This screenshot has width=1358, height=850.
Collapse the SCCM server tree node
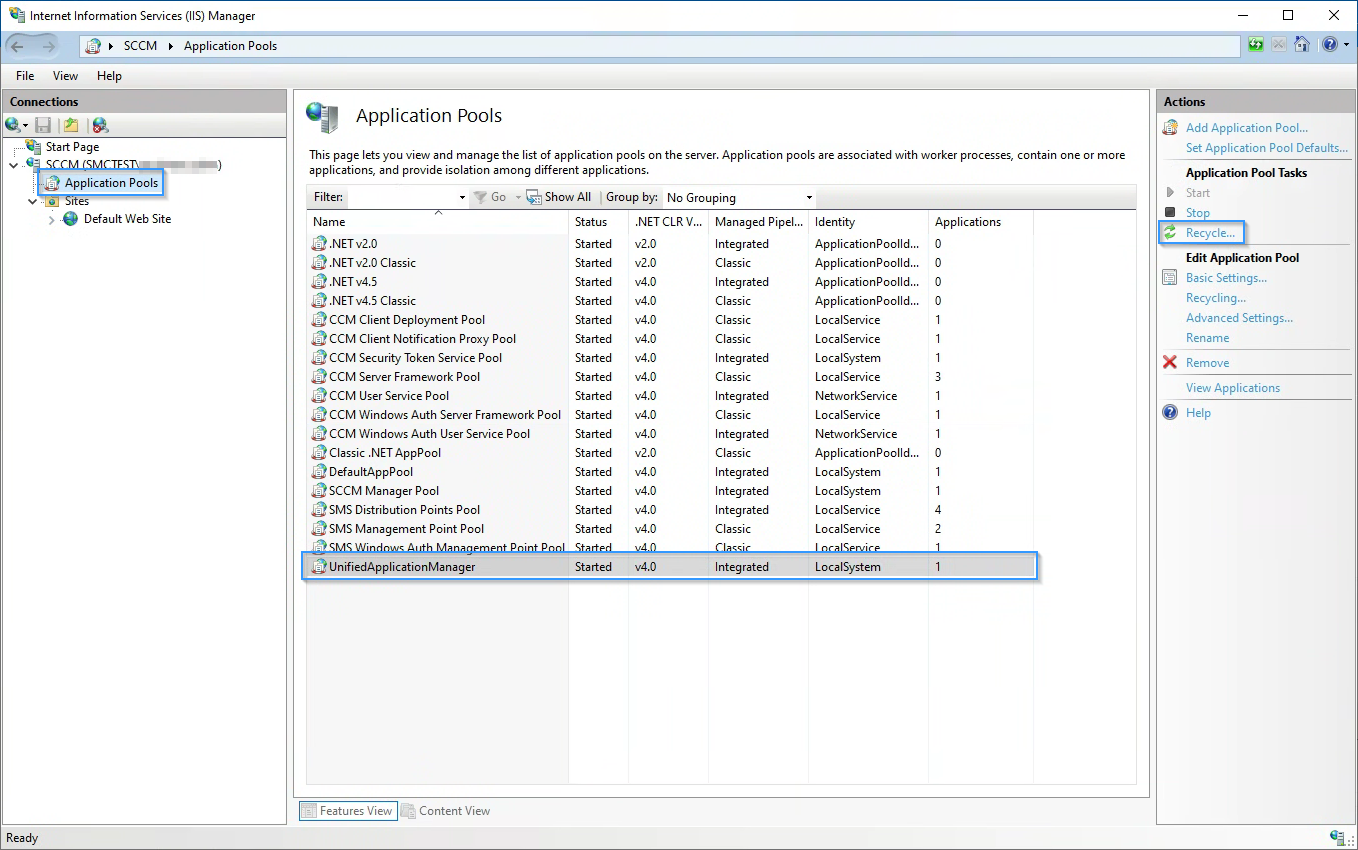click(x=14, y=165)
